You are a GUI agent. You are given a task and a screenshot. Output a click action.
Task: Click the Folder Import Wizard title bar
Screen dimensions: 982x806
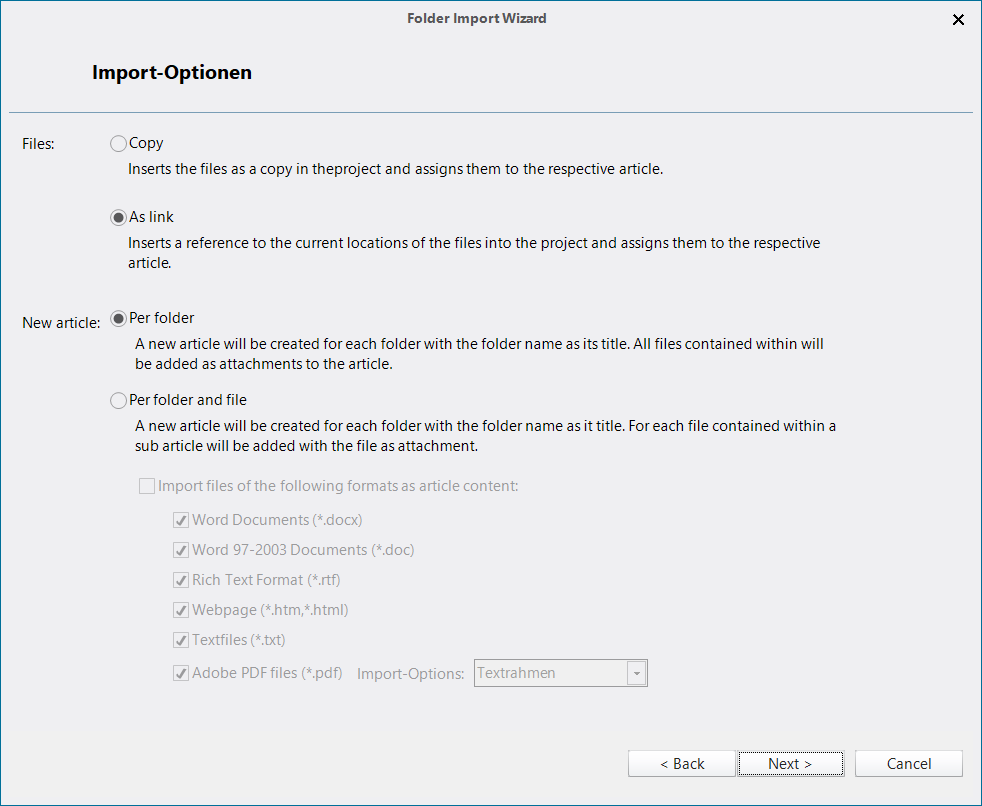pyautogui.click(x=477, y=18)
